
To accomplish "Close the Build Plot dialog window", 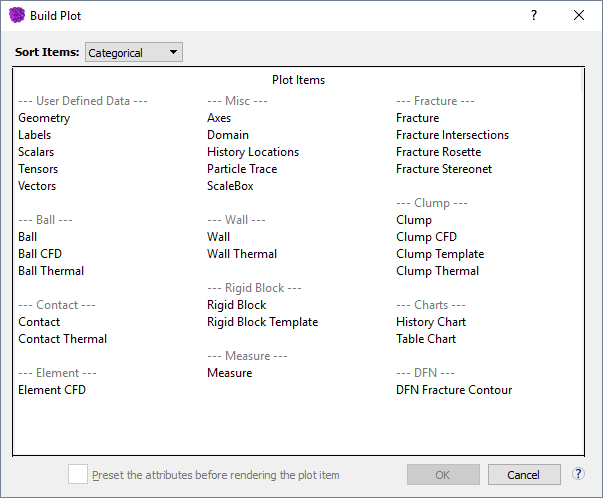I will click(x=579, y=15).
